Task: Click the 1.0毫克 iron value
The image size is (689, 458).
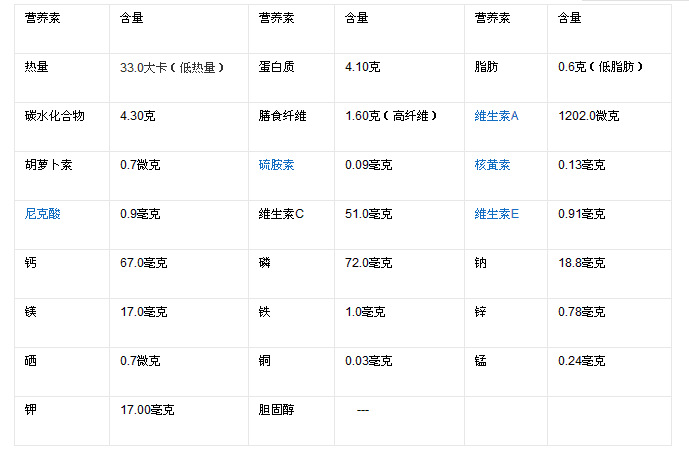Action: 365,312
